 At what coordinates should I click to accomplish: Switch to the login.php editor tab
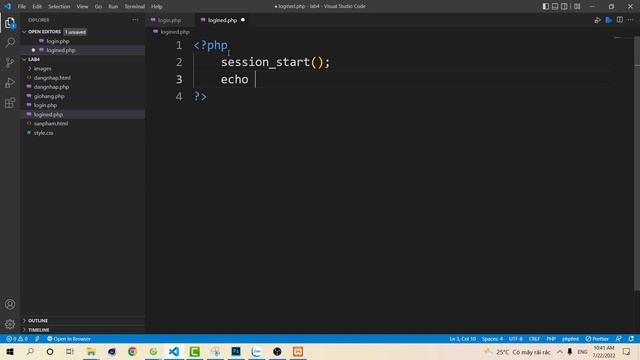click(169, 20)
